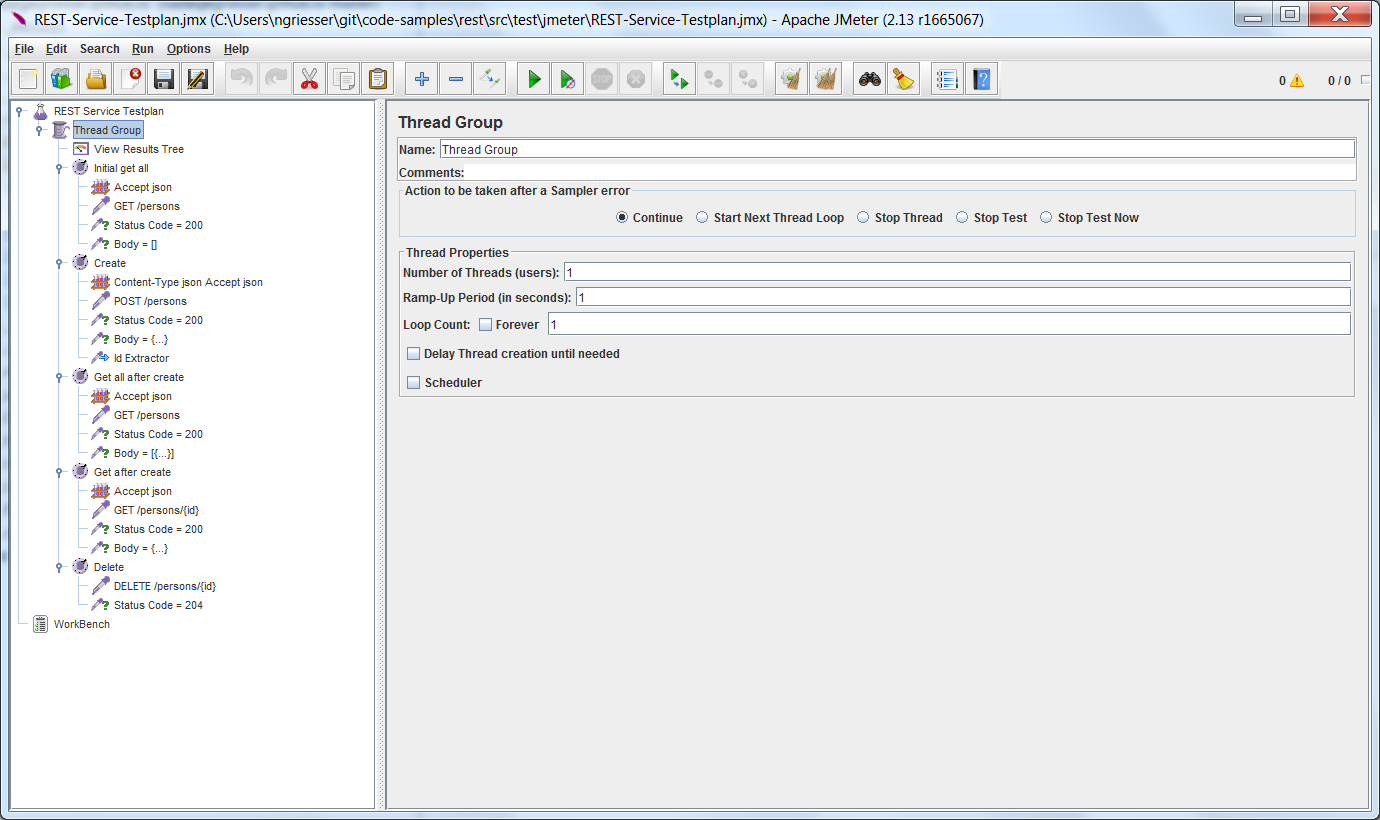Click the Copy toolbar icon
Image resolution: width=1380 pixels, height=820 pixels.
[344, 79]
